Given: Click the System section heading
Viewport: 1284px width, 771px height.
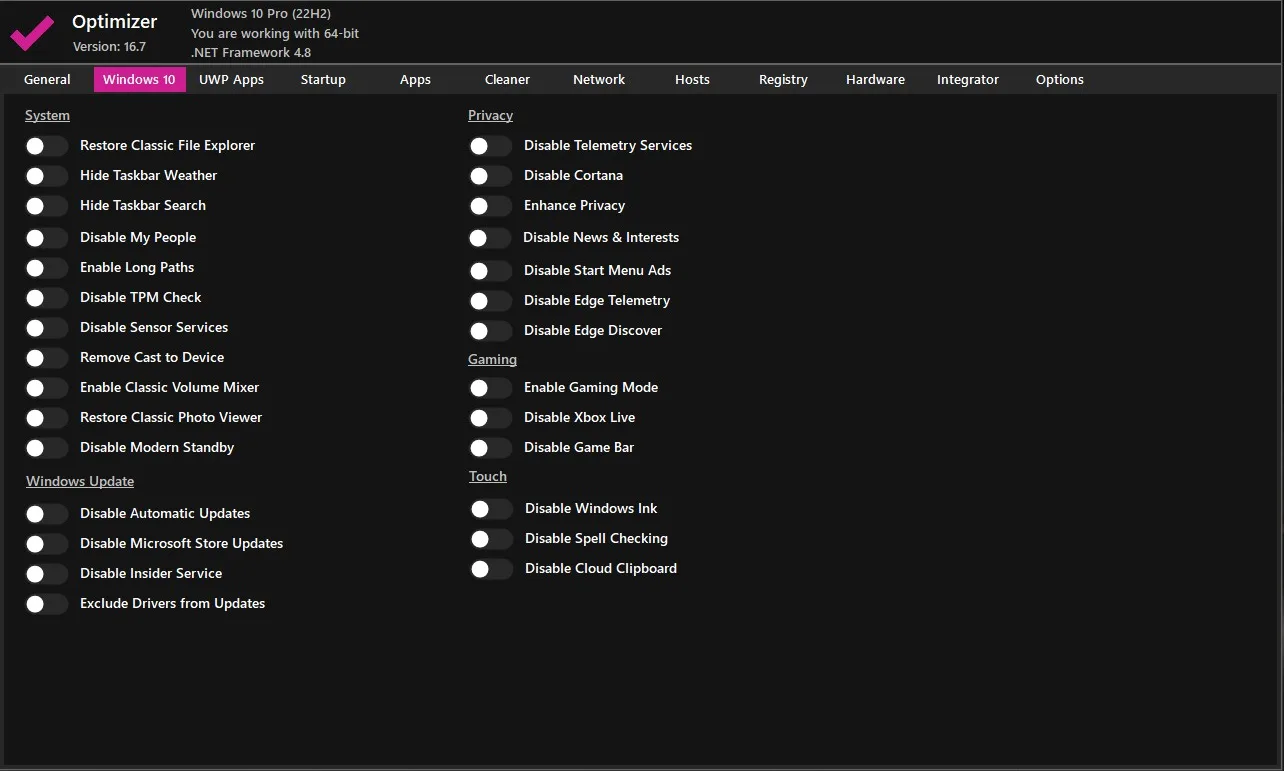Looking at the screenshot, I should pos(47,116).
